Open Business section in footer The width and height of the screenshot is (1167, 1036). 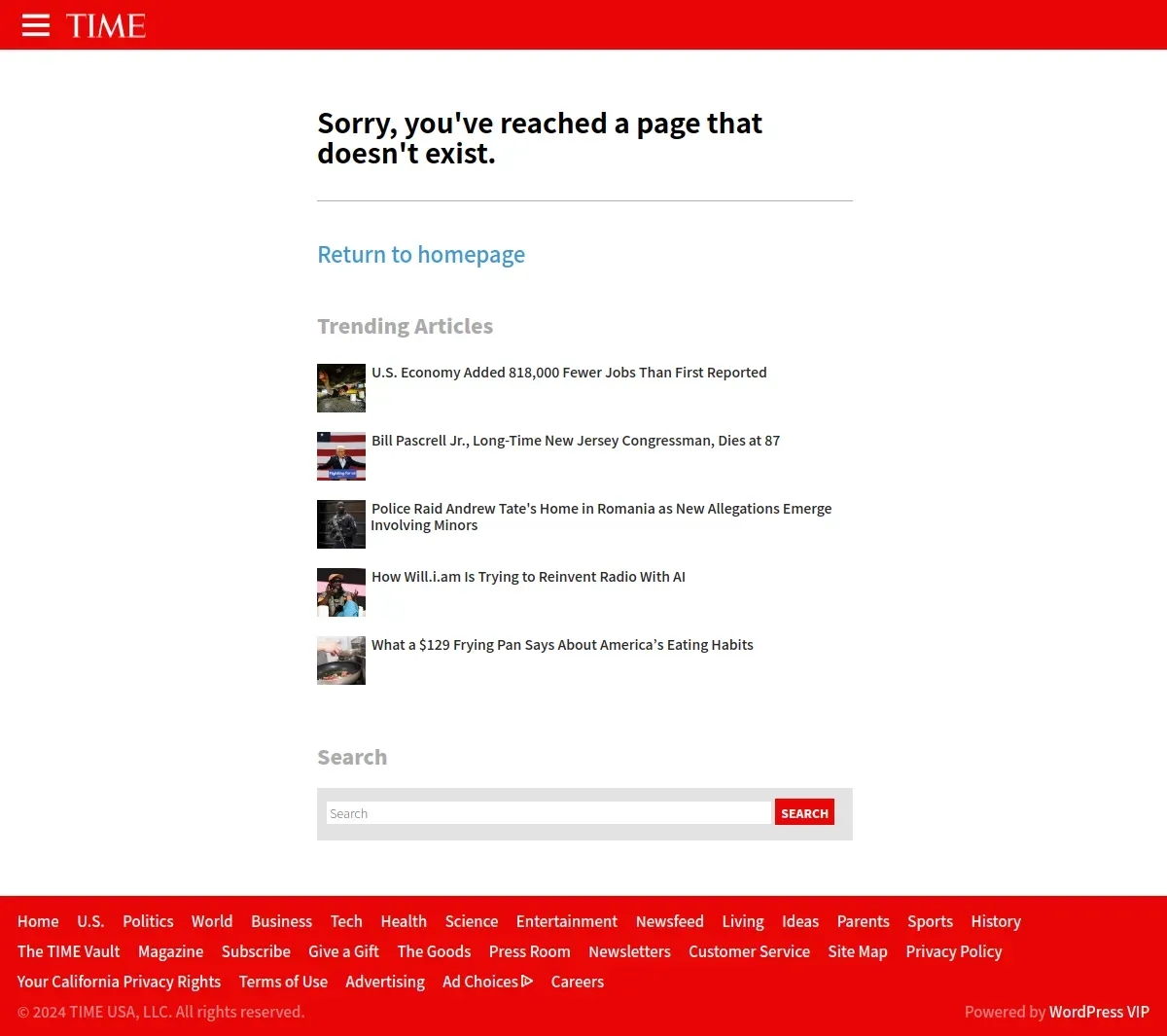pyautogui.click(x=282, y=921)
